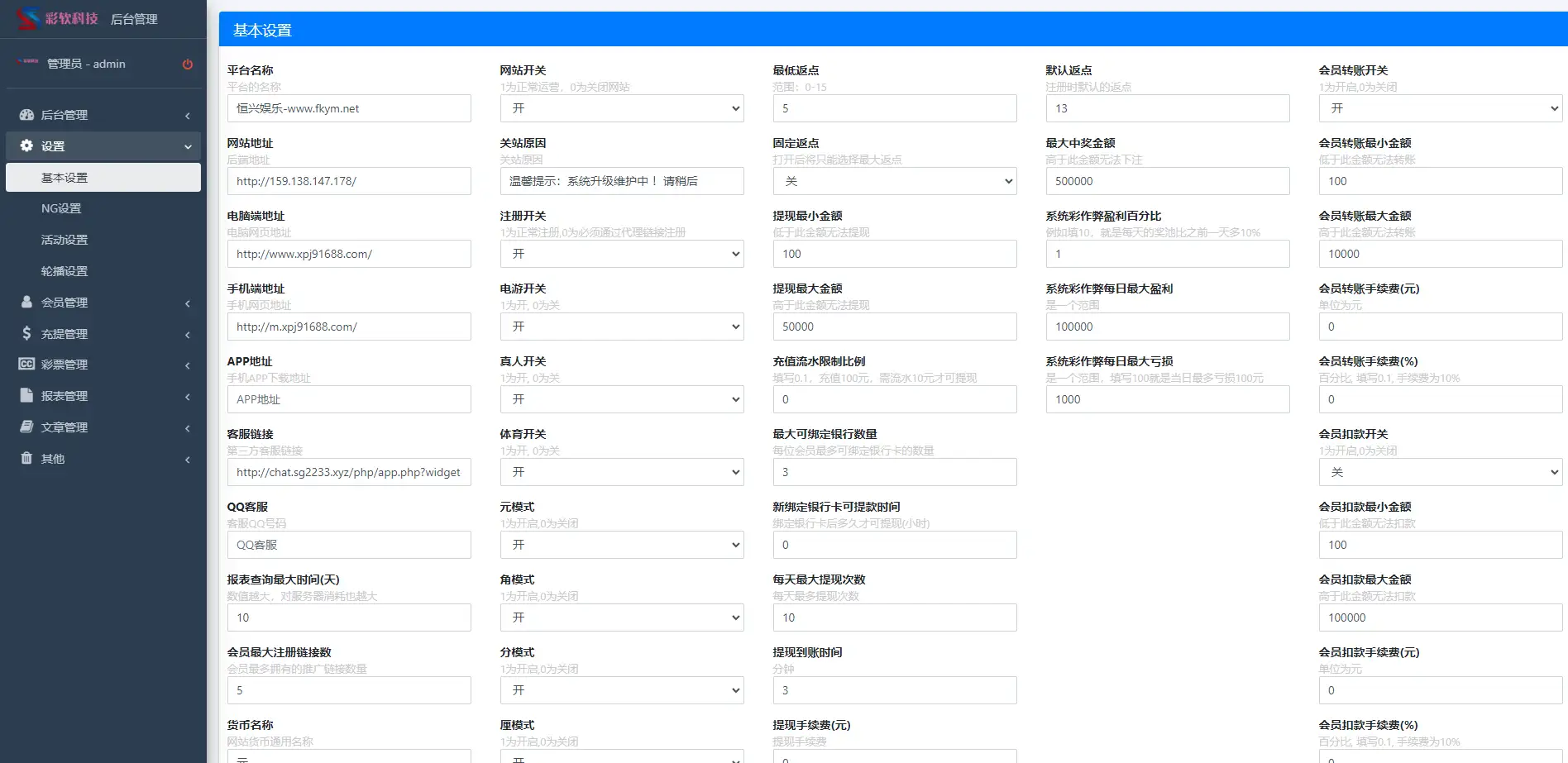The image size is (1568, 763).
Task: Open the 会员扣款开关 dropdown
Action: click(x=1441, y=472)
